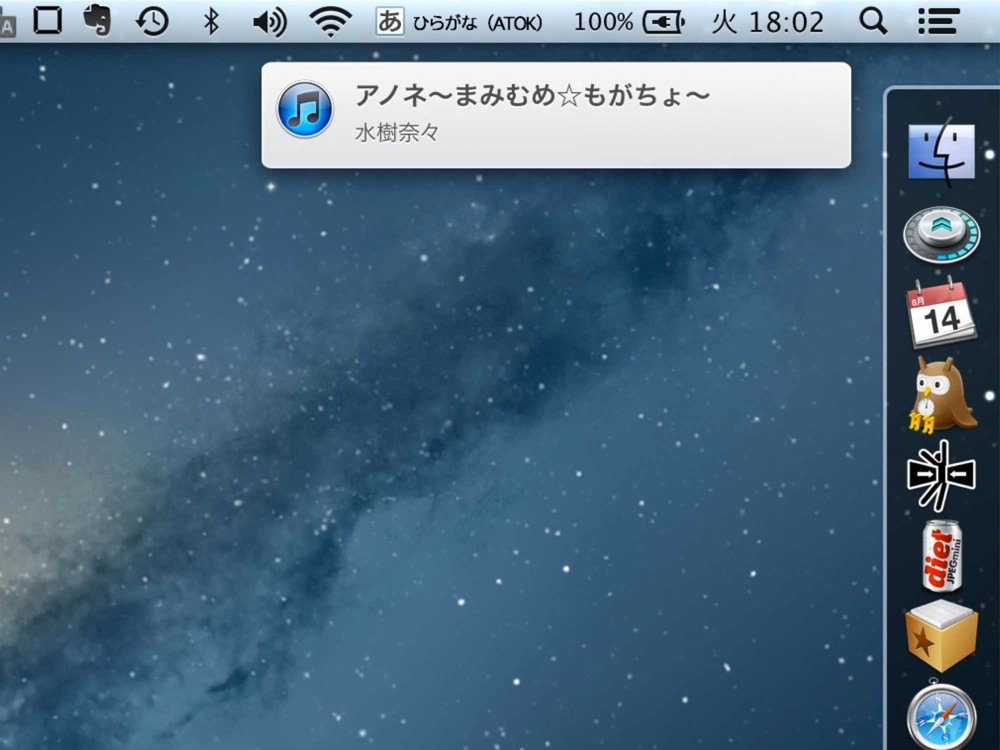The image size is (1000, 750).
Task: Click the 100% battery status indicator
Action: click(x=629, y=22)
